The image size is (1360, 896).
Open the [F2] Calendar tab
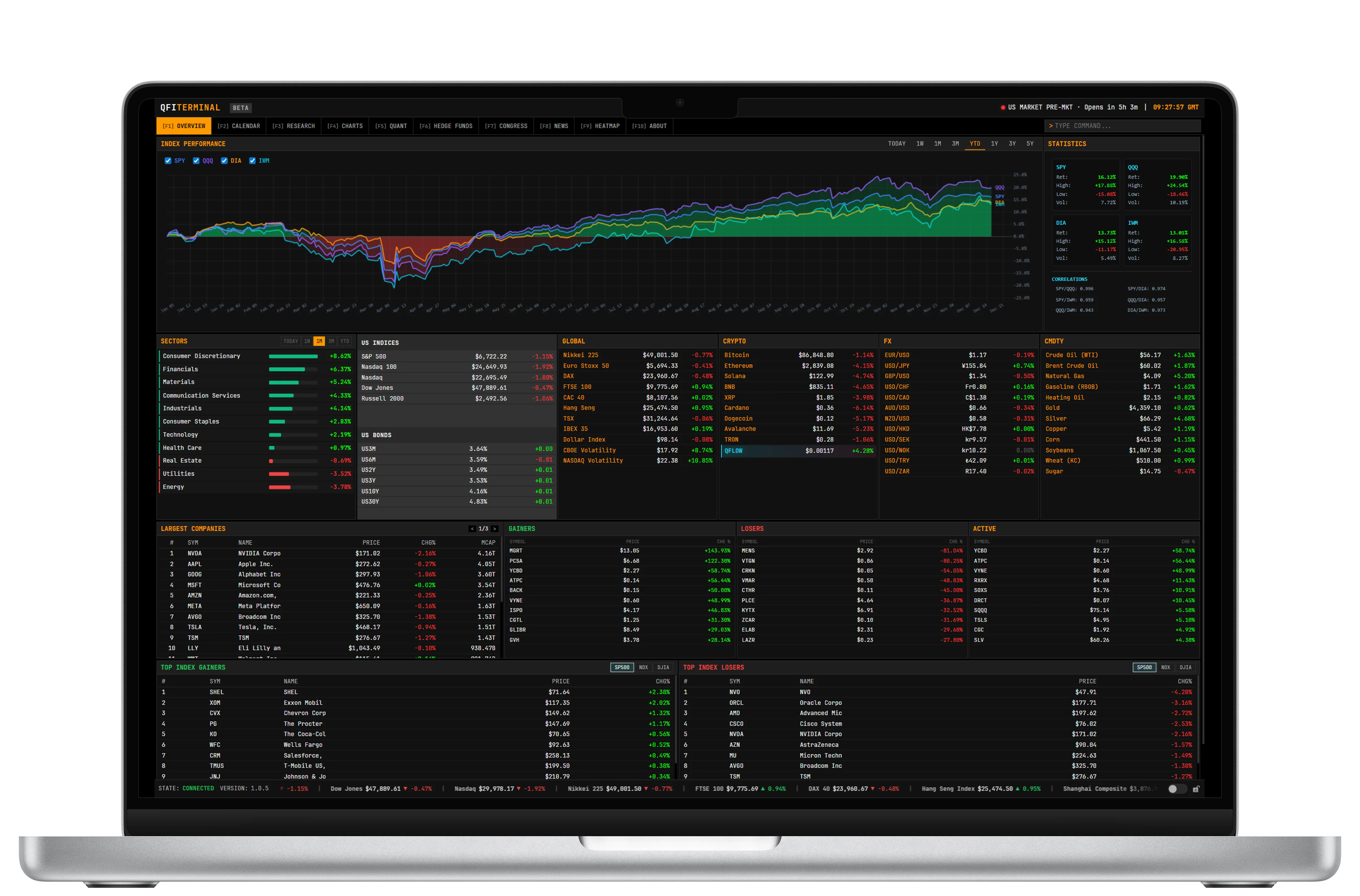(x=239, y=126)
